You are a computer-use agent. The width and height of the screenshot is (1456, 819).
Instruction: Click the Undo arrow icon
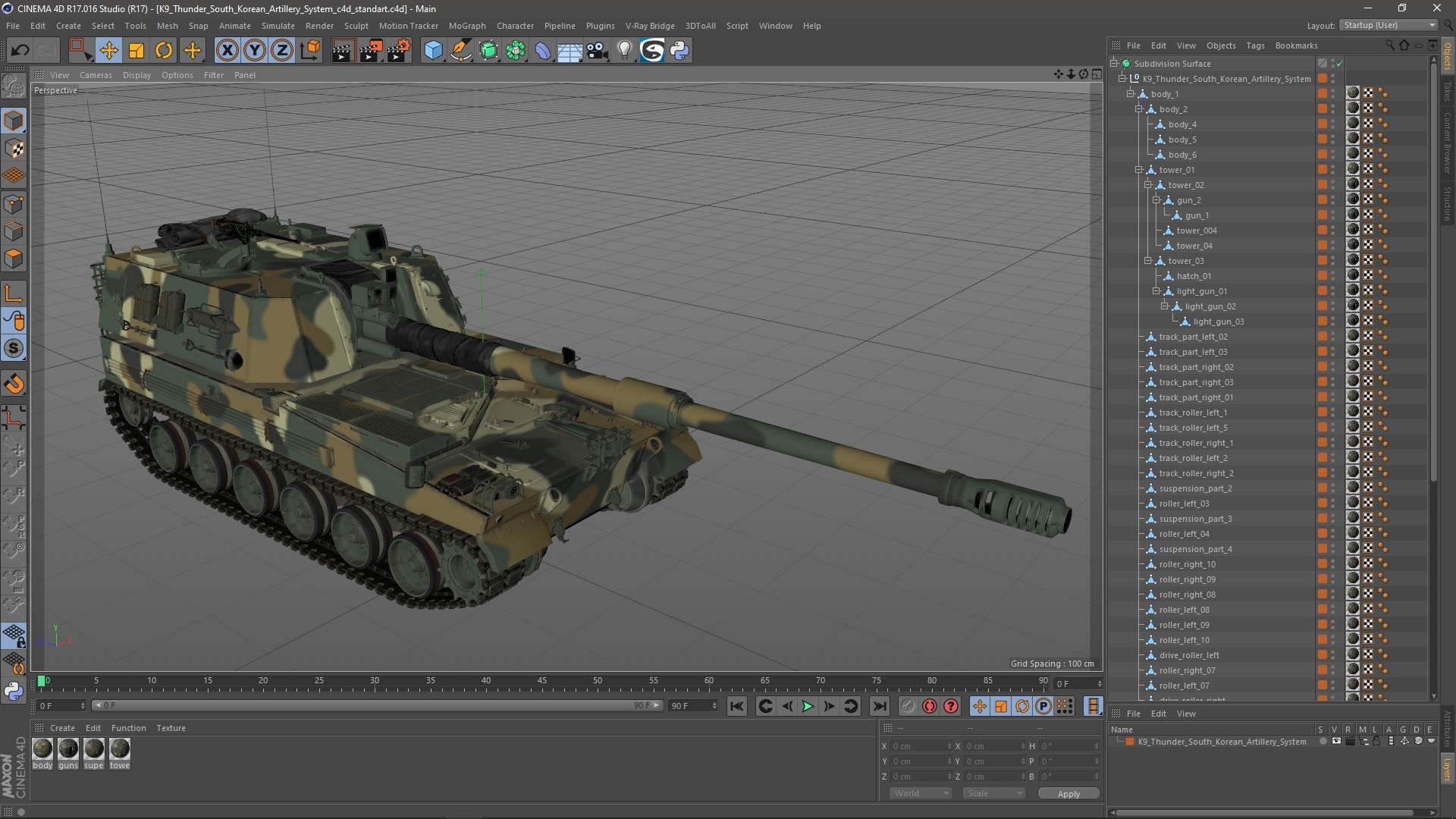coord(20,51)
